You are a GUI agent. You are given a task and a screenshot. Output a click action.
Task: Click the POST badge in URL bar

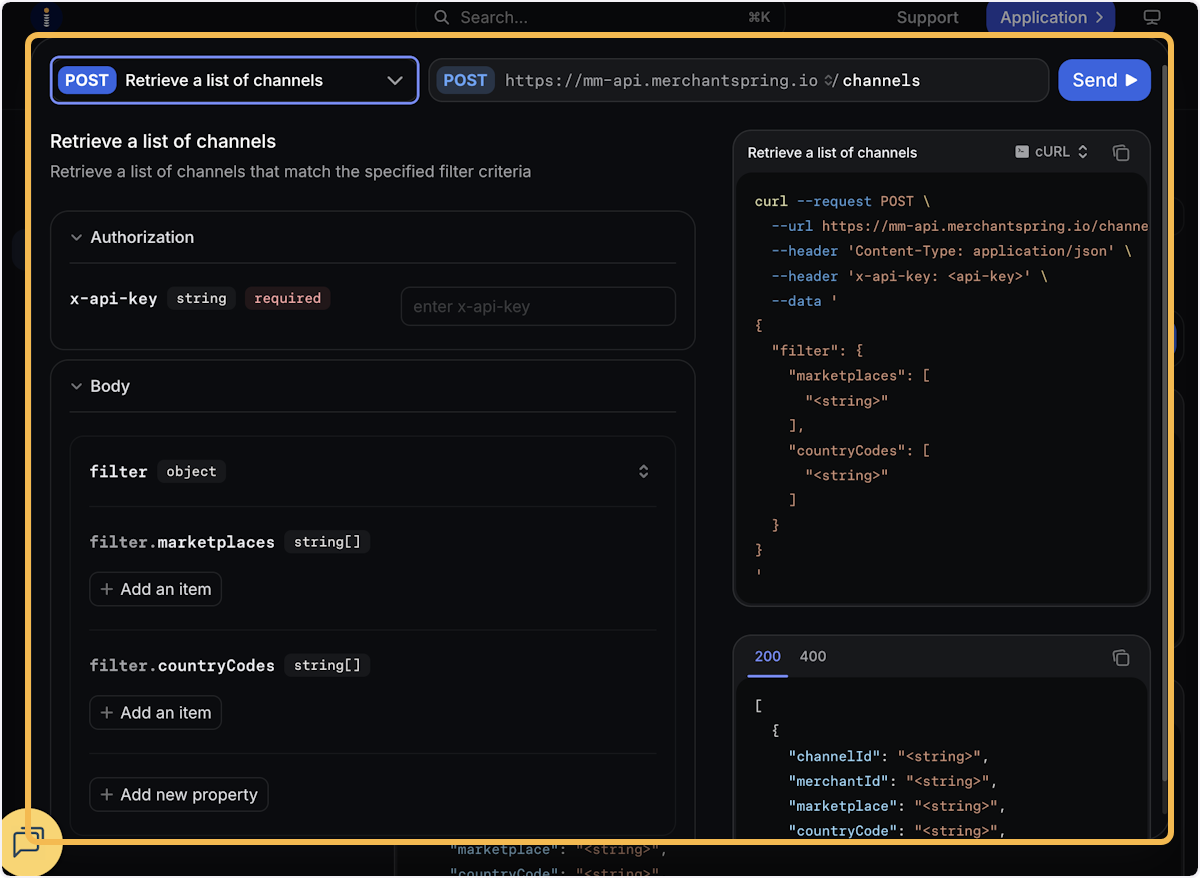point(465,80)
